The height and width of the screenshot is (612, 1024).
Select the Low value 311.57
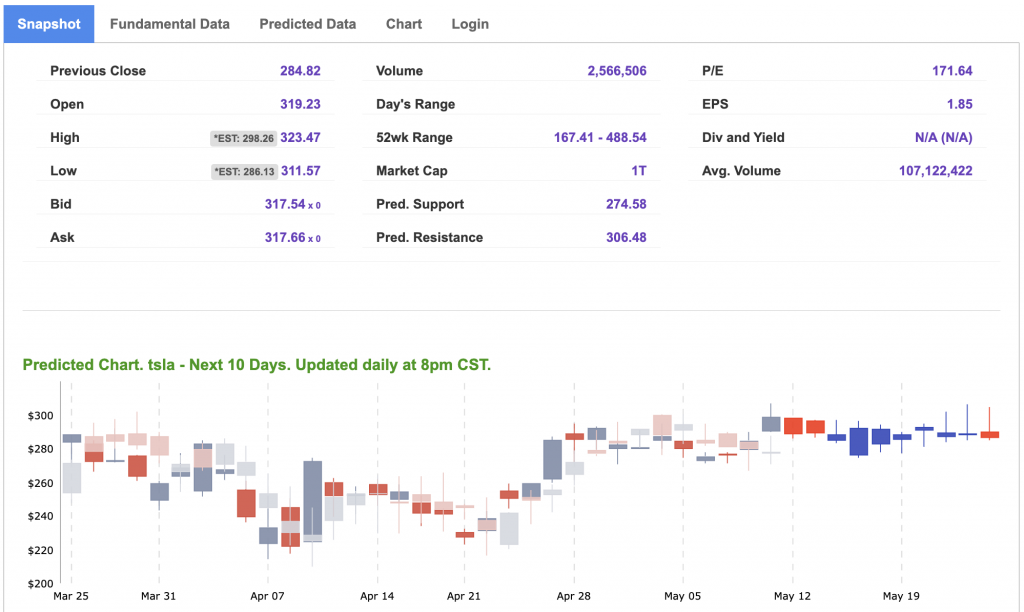click(300, 170)
